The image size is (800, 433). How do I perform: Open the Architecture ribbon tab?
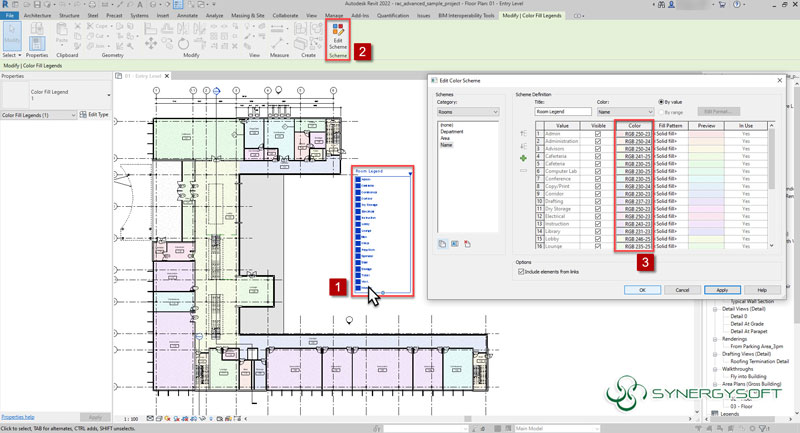(x=38, y=16)
